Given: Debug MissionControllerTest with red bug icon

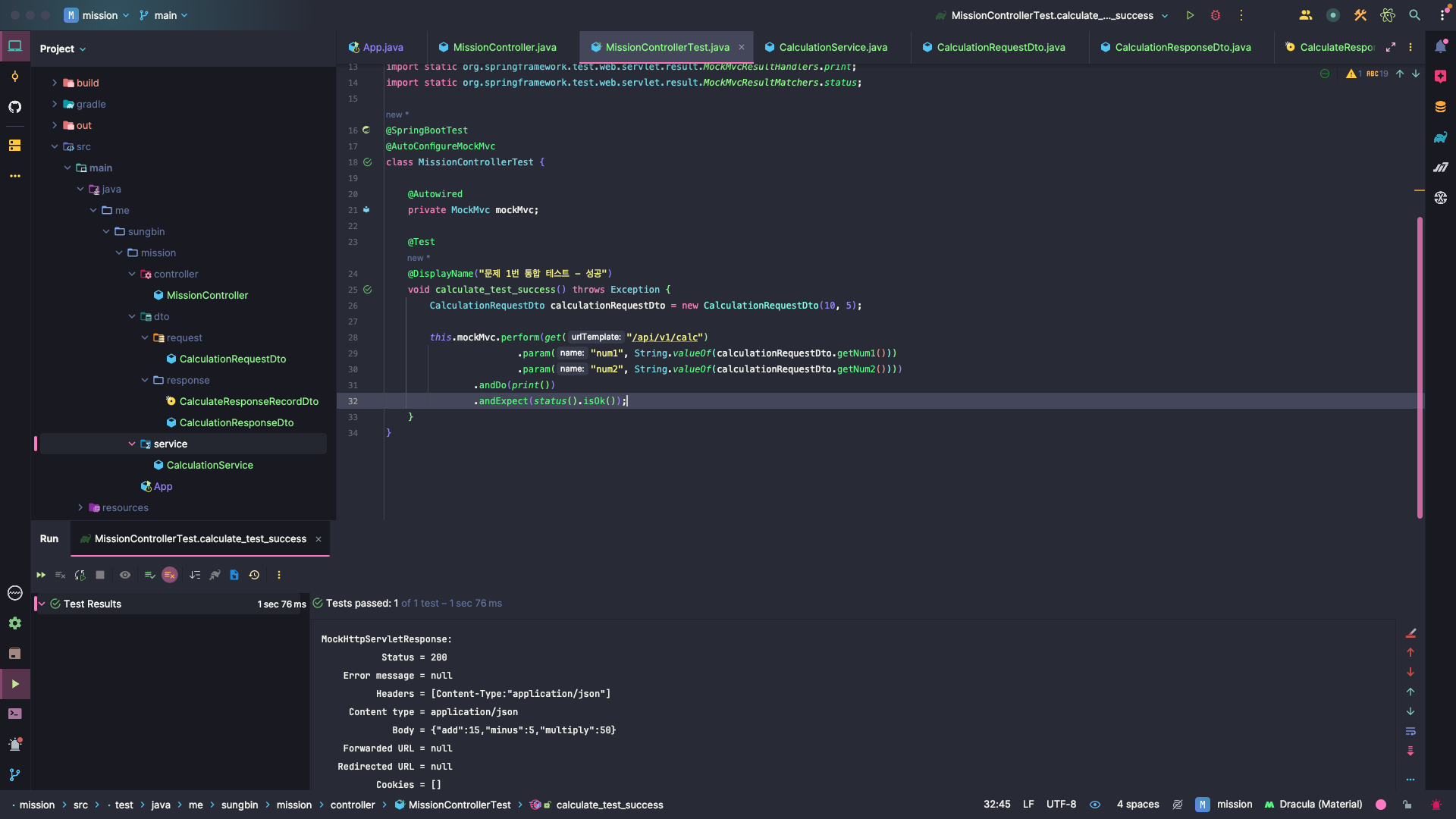Looking at the screenshot, I should tap(1216, 15).
